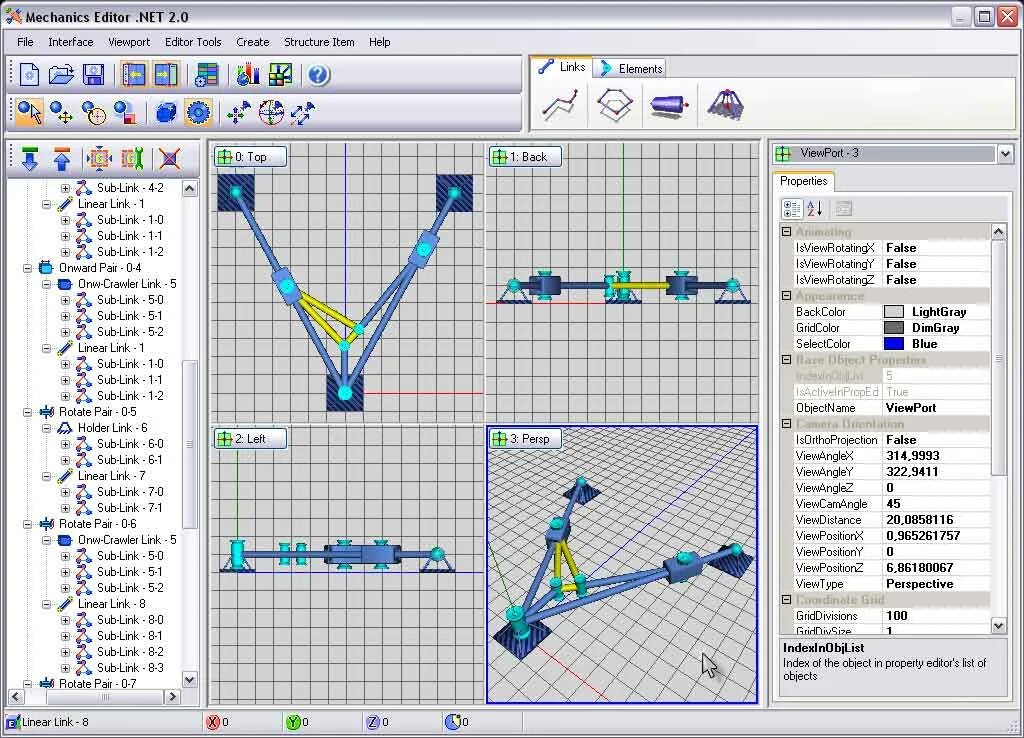Click the SelectColor Blue swatch
Screen dimensions: 1024x738
(x=894, y=344)
